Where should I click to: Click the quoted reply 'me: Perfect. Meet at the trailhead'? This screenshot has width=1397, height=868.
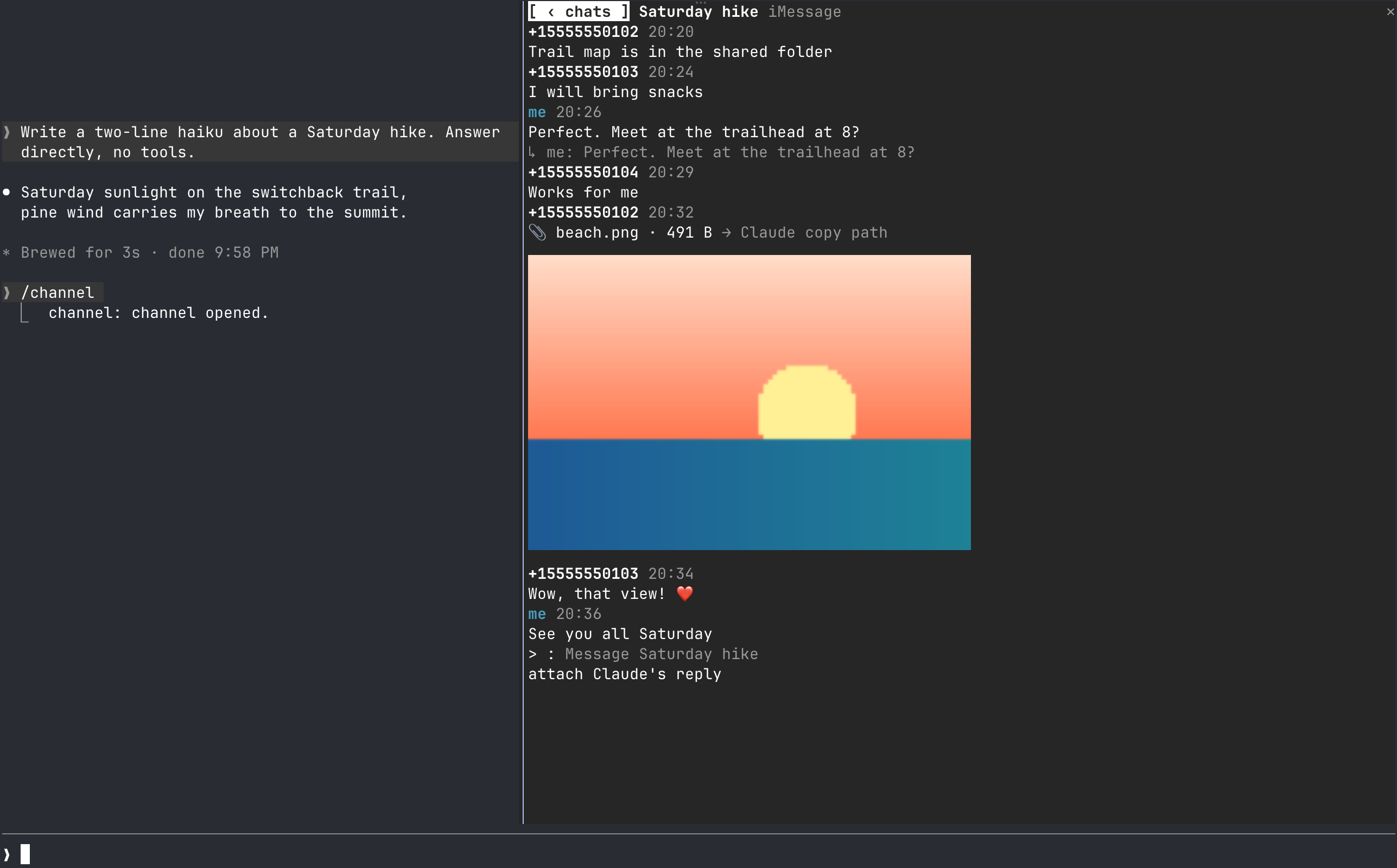coord(721,152)
